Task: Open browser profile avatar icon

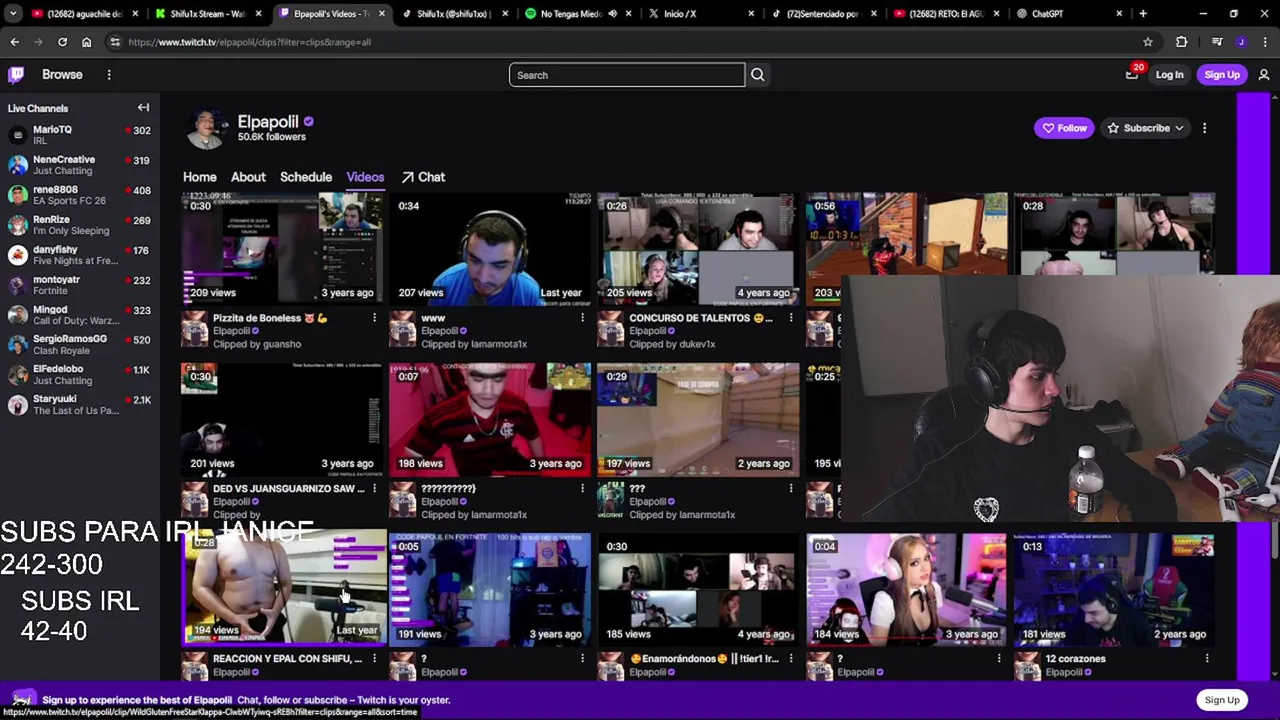Action: click(x=1241, y=42)
